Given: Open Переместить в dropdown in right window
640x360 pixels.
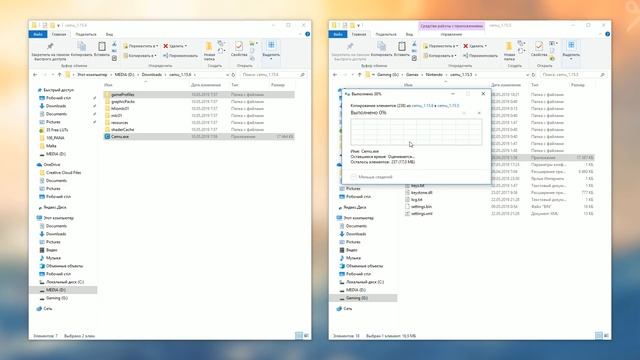Looking at the screenshot, I should [441, 46].
